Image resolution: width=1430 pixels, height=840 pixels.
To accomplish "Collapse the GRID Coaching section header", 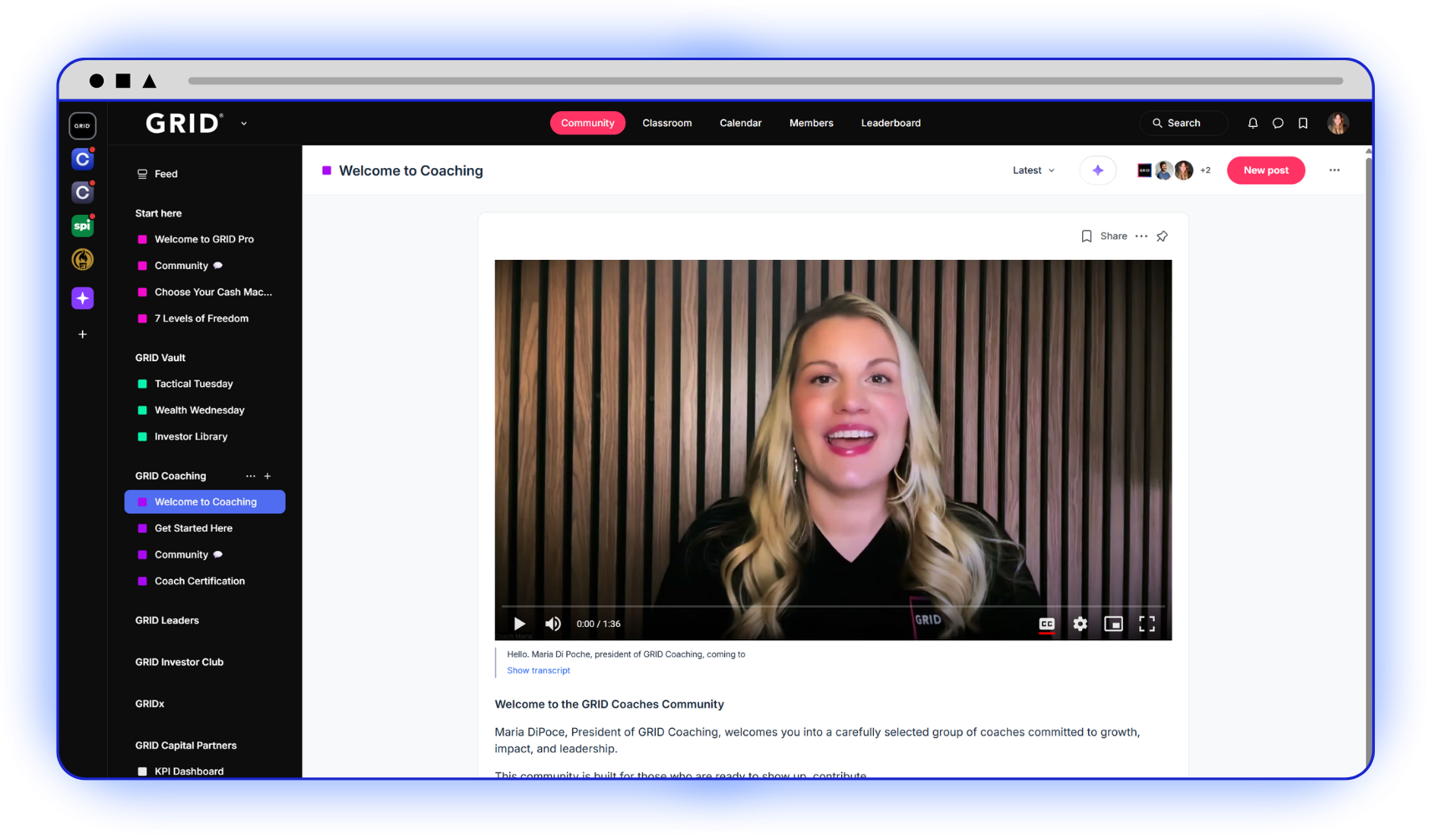I will 171,476.
